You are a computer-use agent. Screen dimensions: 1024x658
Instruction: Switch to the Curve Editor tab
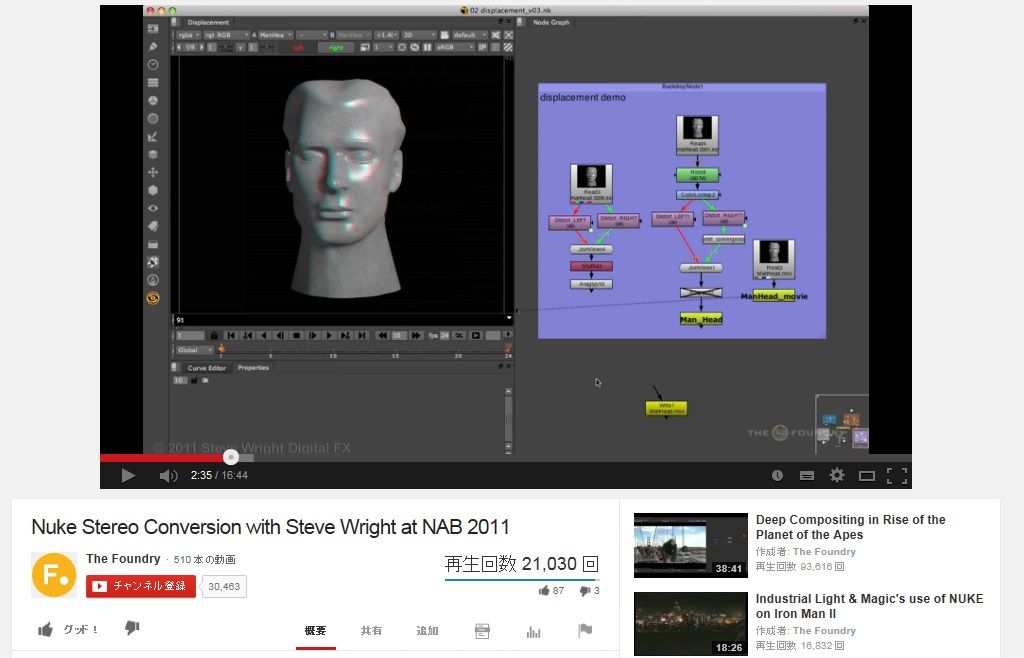(206, 368)
